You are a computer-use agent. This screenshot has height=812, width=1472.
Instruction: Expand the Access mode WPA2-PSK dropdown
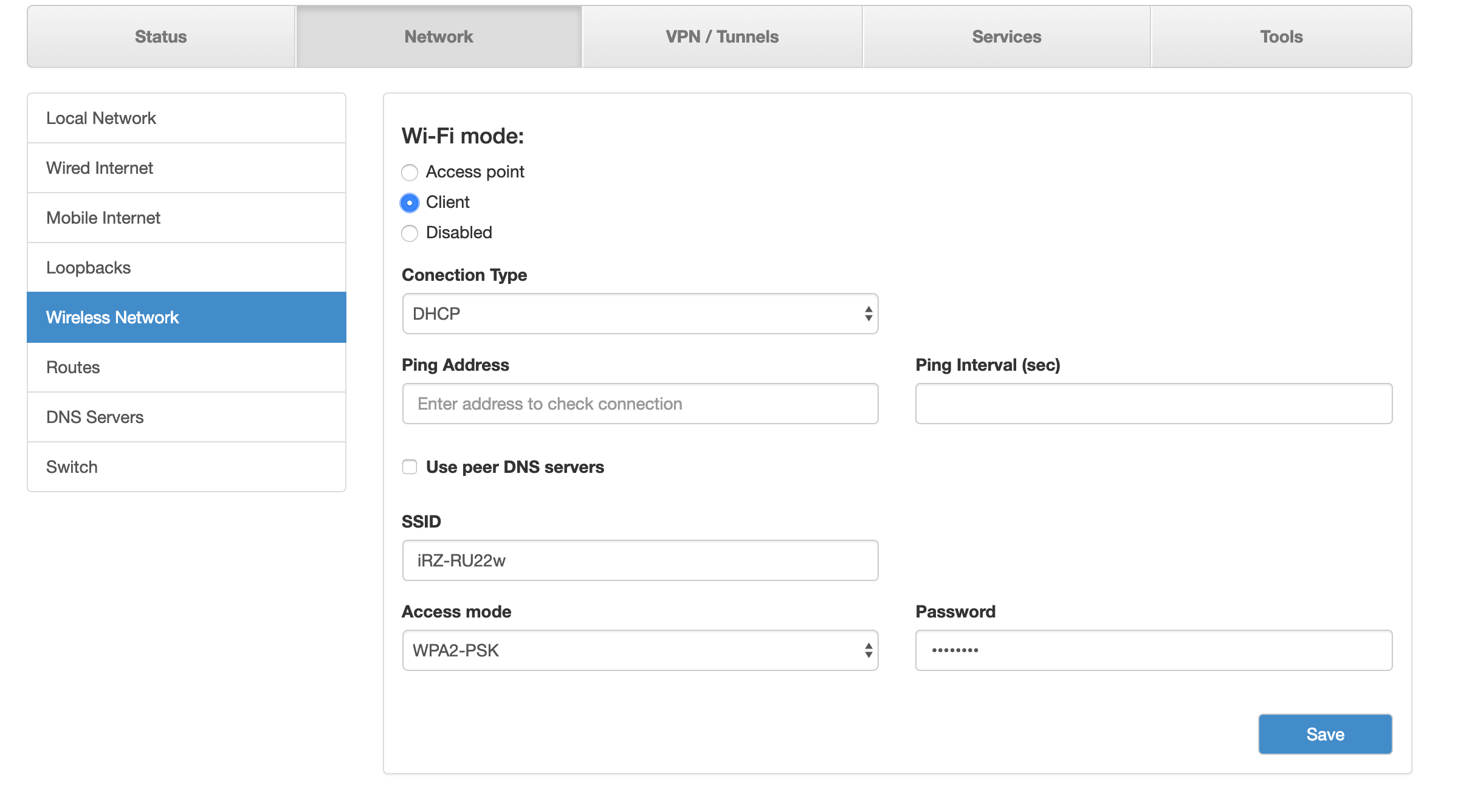(640, 650)
